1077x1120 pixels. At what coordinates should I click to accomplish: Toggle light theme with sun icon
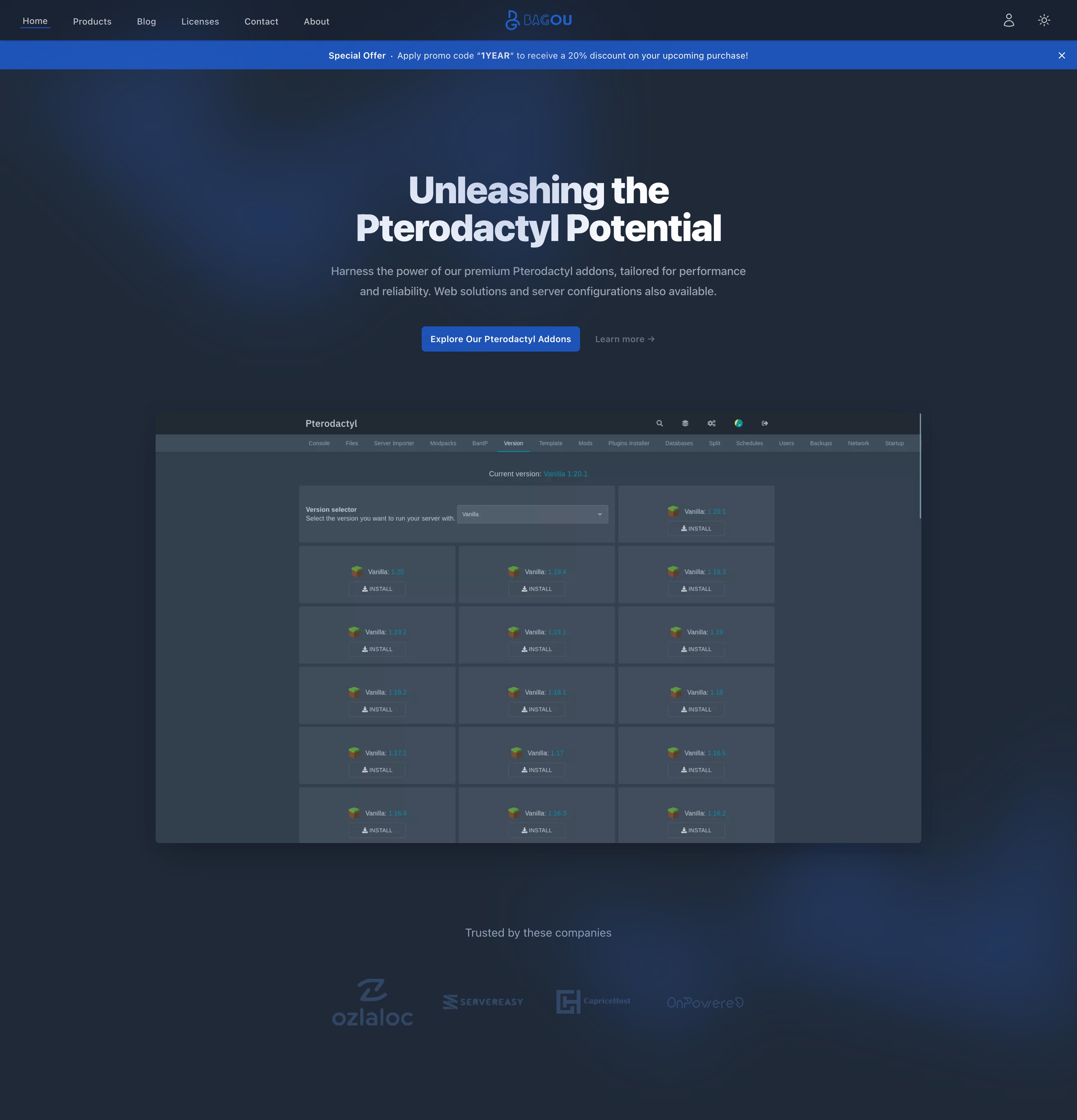1044,20
